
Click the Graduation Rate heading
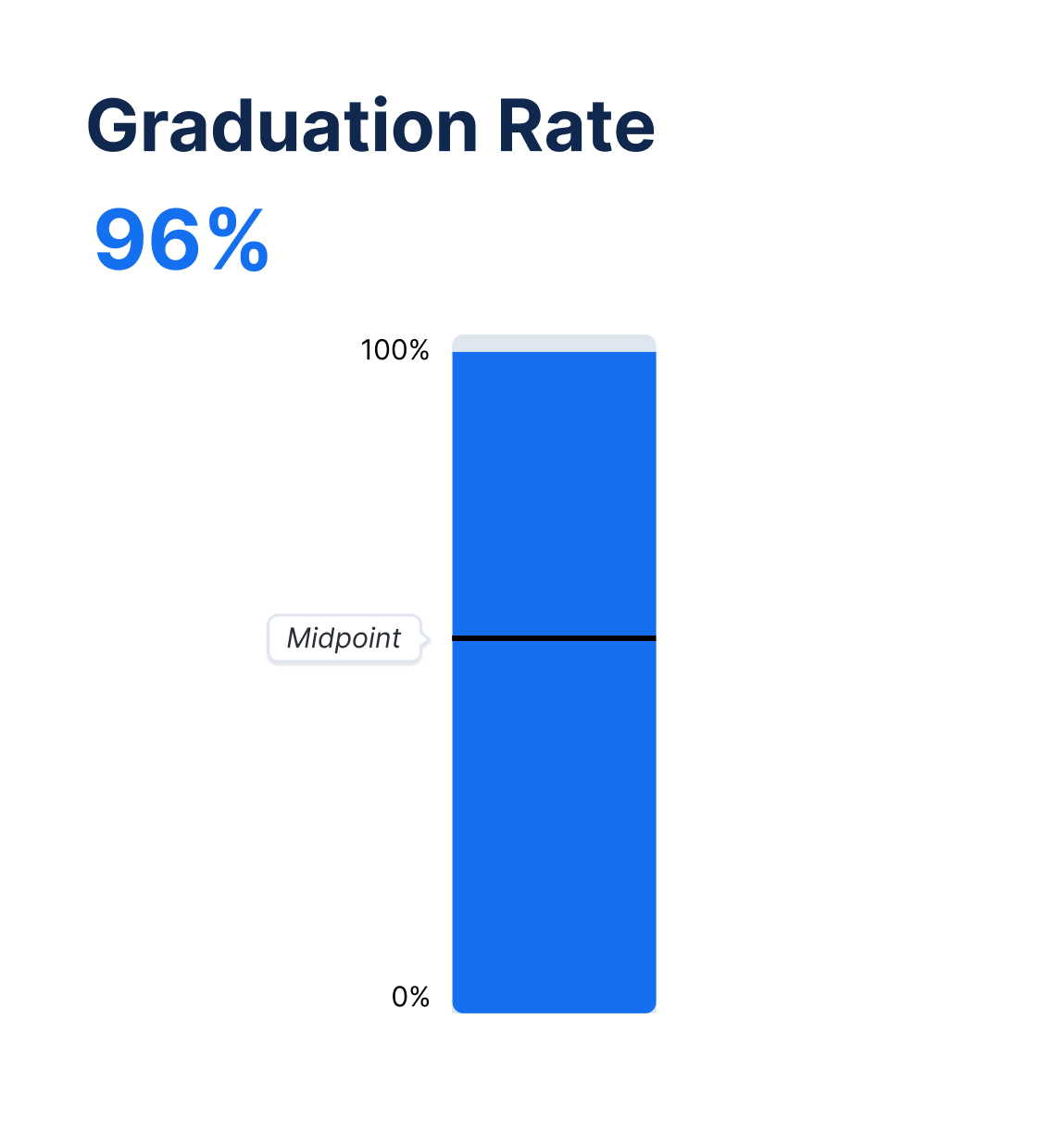tap(370, 126)
